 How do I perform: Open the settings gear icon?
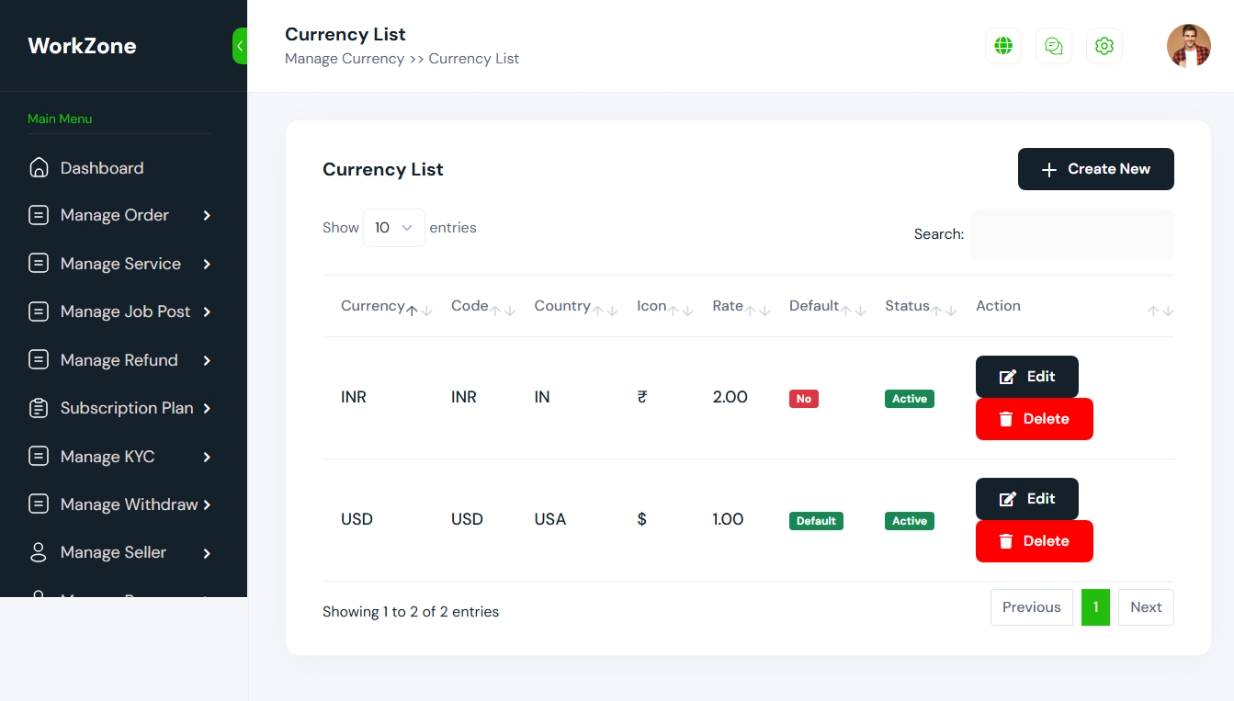[x=1104, y=46]
